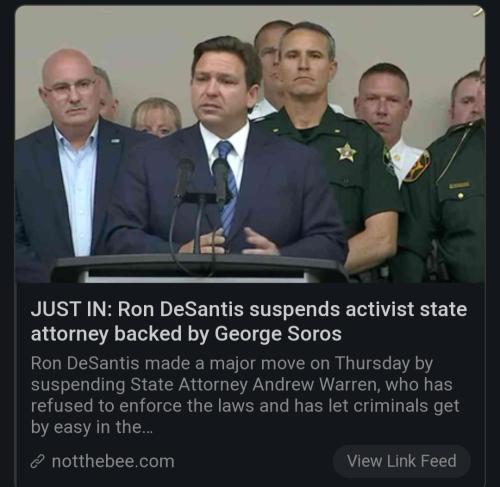The height and width of the screenshot is (487, 500).
Task: Open the notthebee.com source link
Action: coord(113,462)
